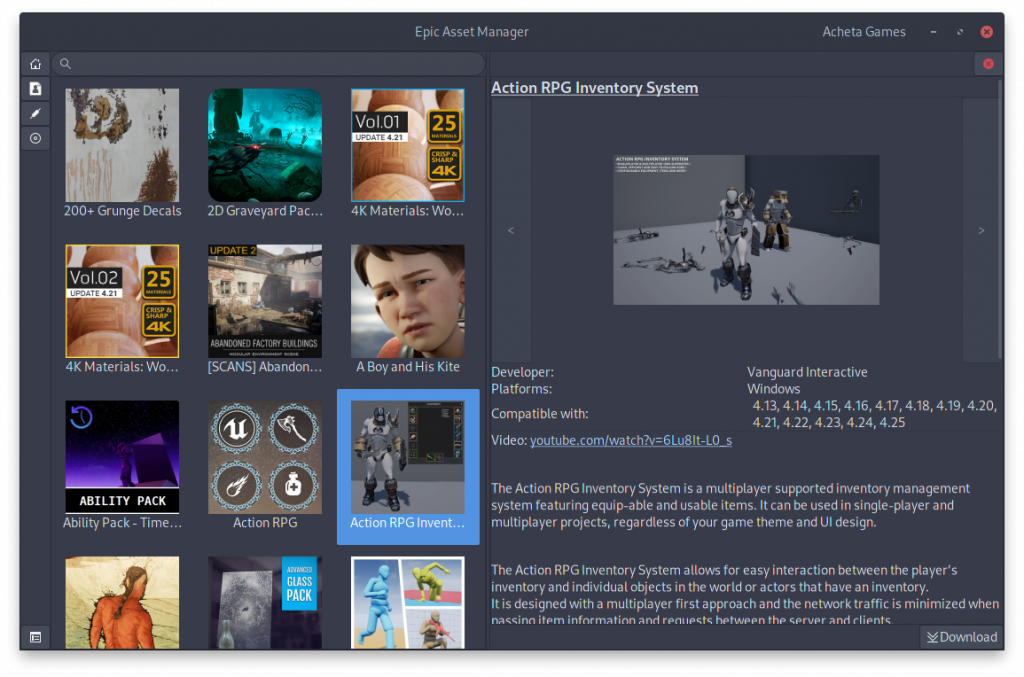Close the Epic Asset Manager window

pyautogui.click(x=987, y=32)
